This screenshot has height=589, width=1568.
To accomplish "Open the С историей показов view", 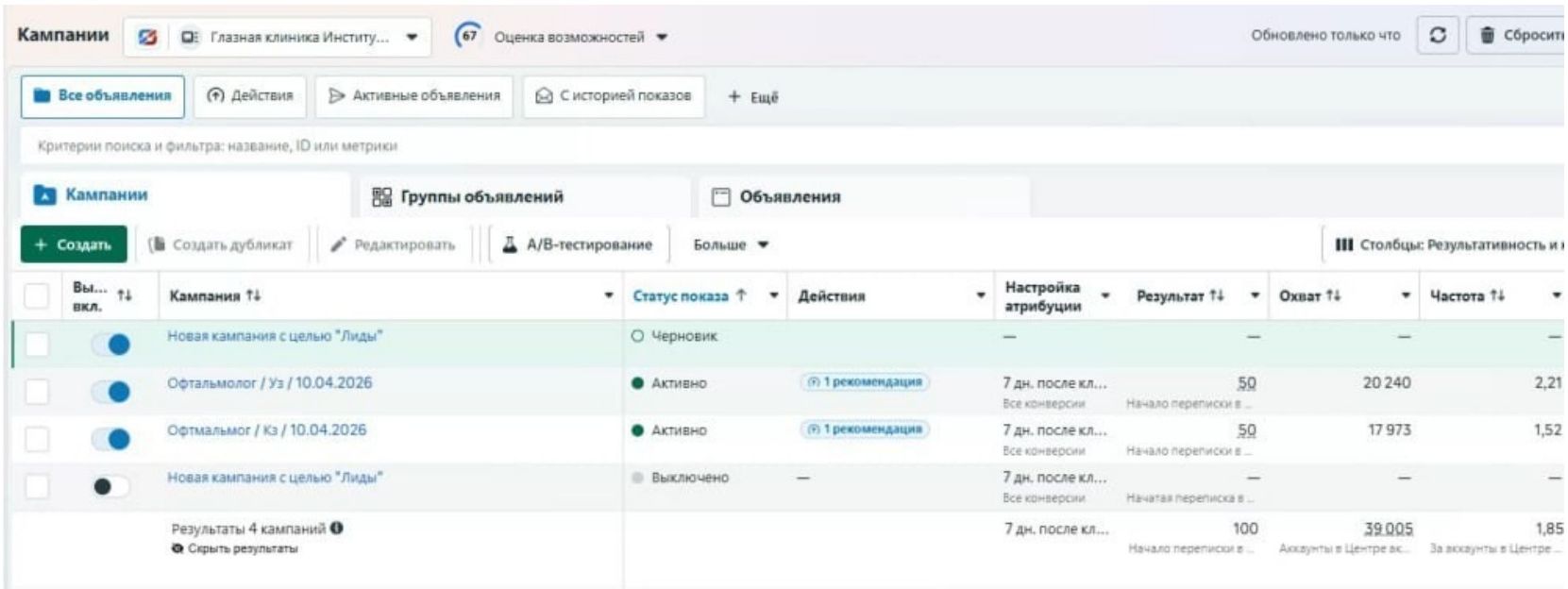I will pyautogui.click(x=614, y=96).
